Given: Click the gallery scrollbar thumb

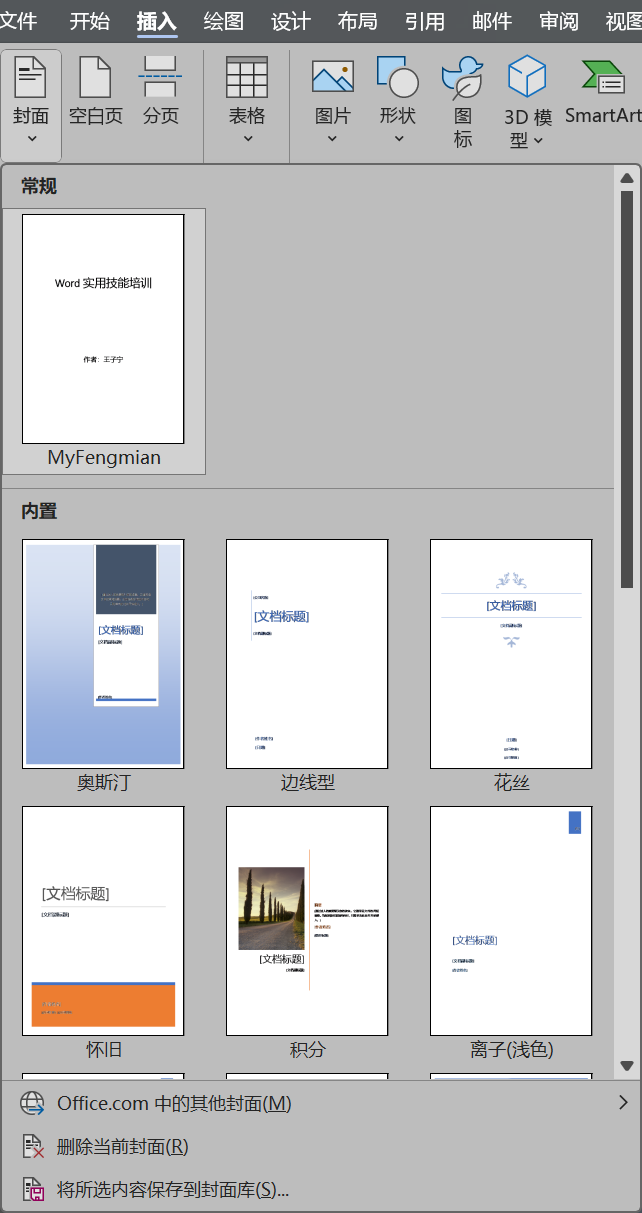Looking at the screenshot, I should (627, 389).
